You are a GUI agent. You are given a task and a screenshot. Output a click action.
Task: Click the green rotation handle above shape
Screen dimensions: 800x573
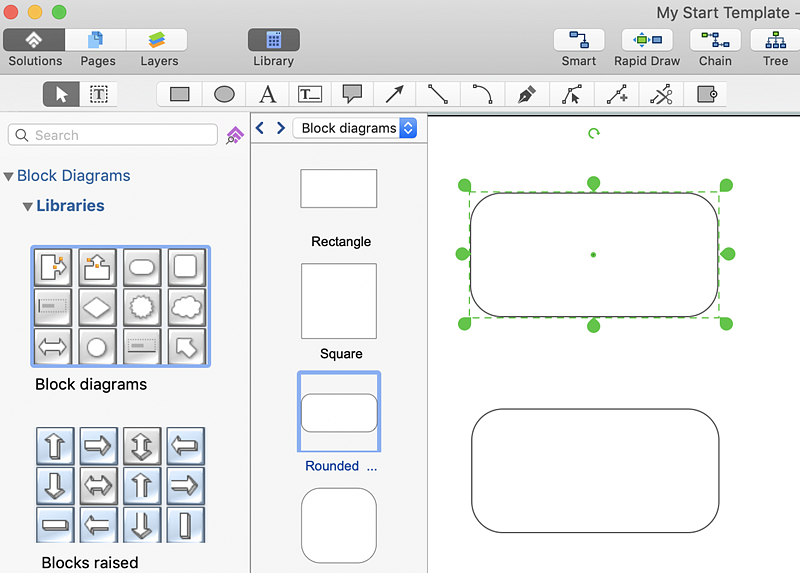(x=593, y=134)
